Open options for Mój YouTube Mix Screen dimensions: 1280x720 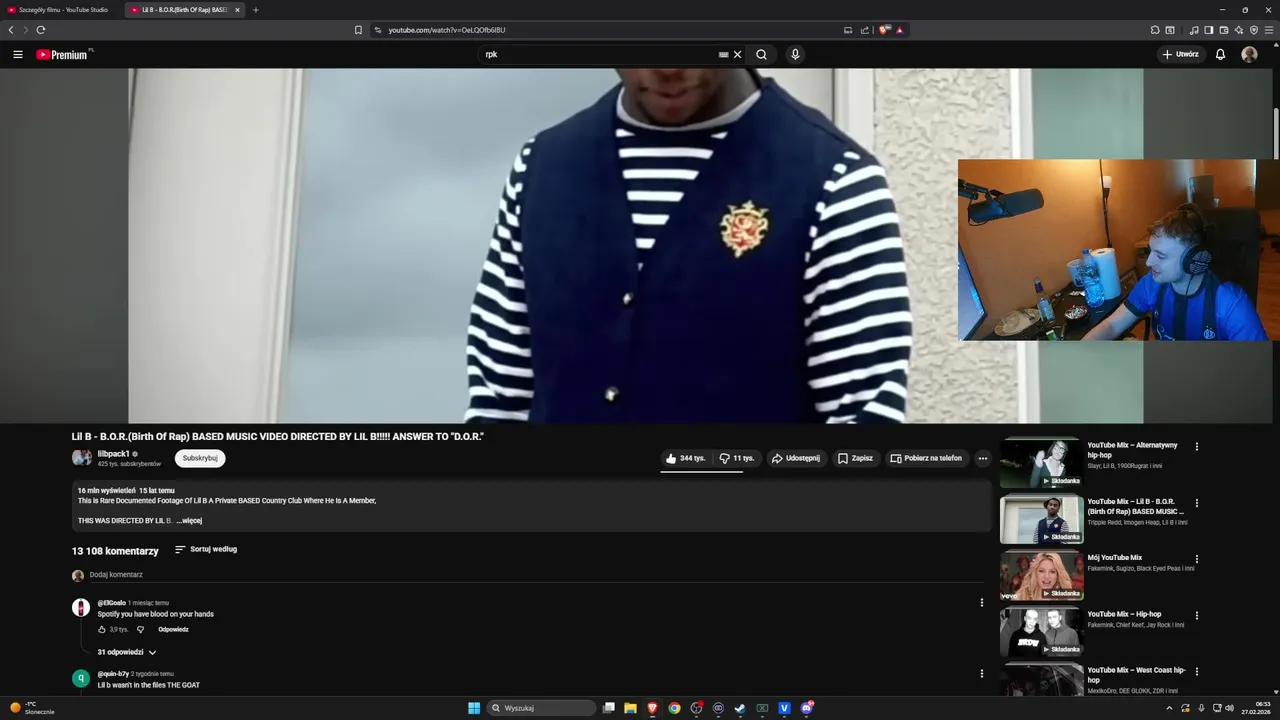click(x=1196, y=559)
